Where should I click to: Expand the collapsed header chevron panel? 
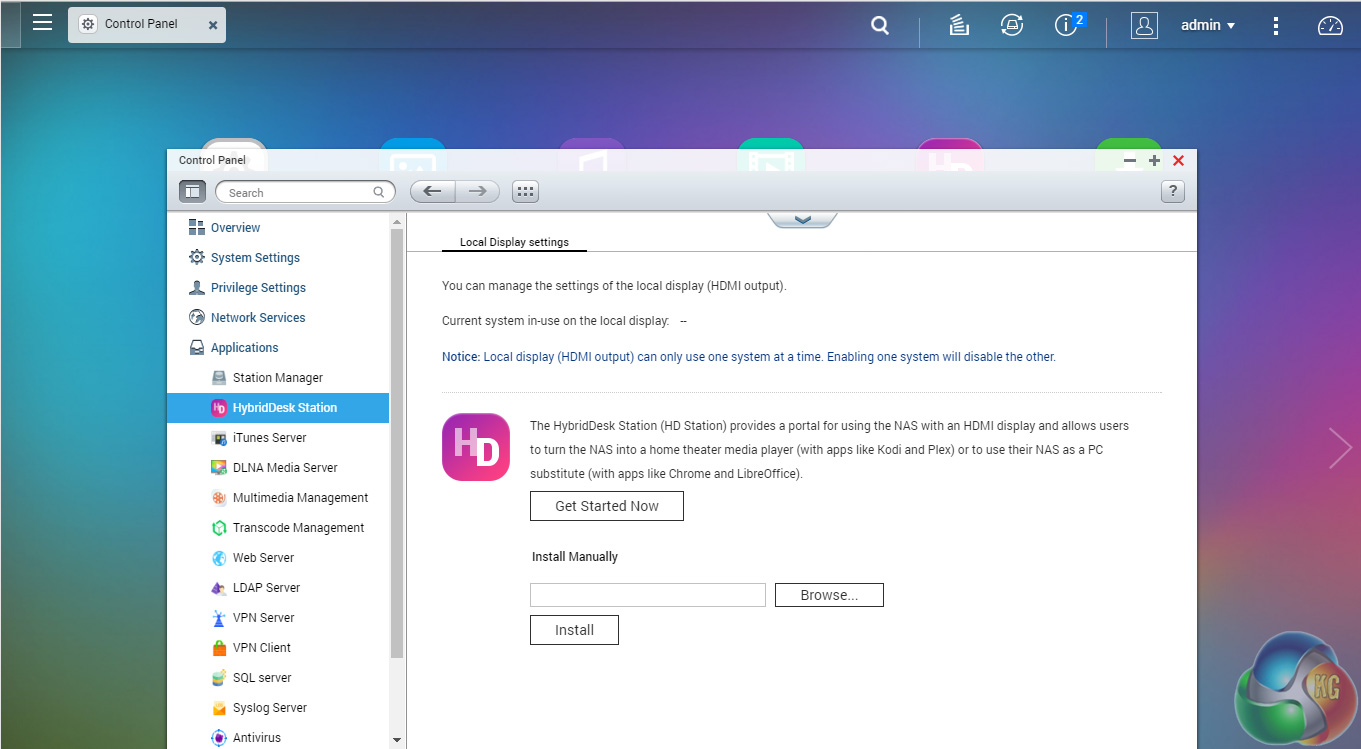click(x=802, y=220)
